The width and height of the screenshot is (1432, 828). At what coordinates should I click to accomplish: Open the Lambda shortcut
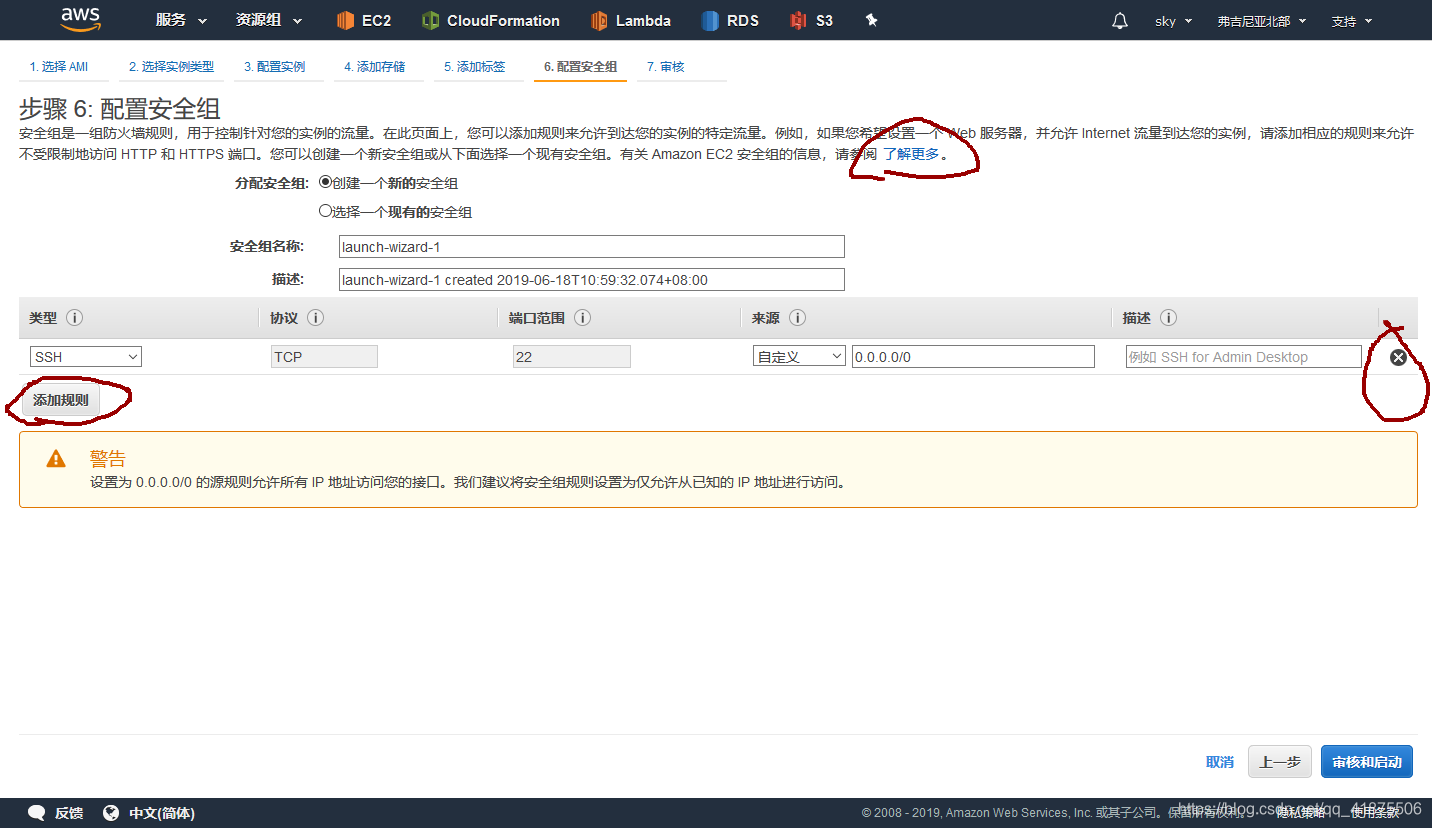(631, 20)
